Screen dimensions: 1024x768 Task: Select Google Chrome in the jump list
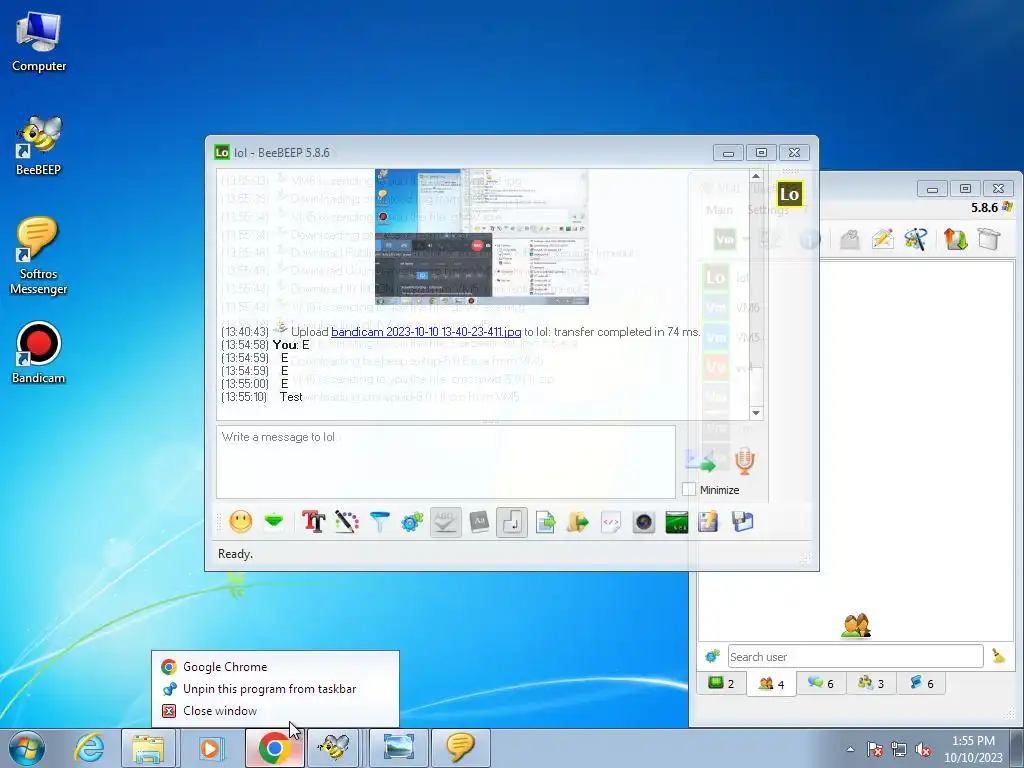pyautogui.click(x=276, y=667)
